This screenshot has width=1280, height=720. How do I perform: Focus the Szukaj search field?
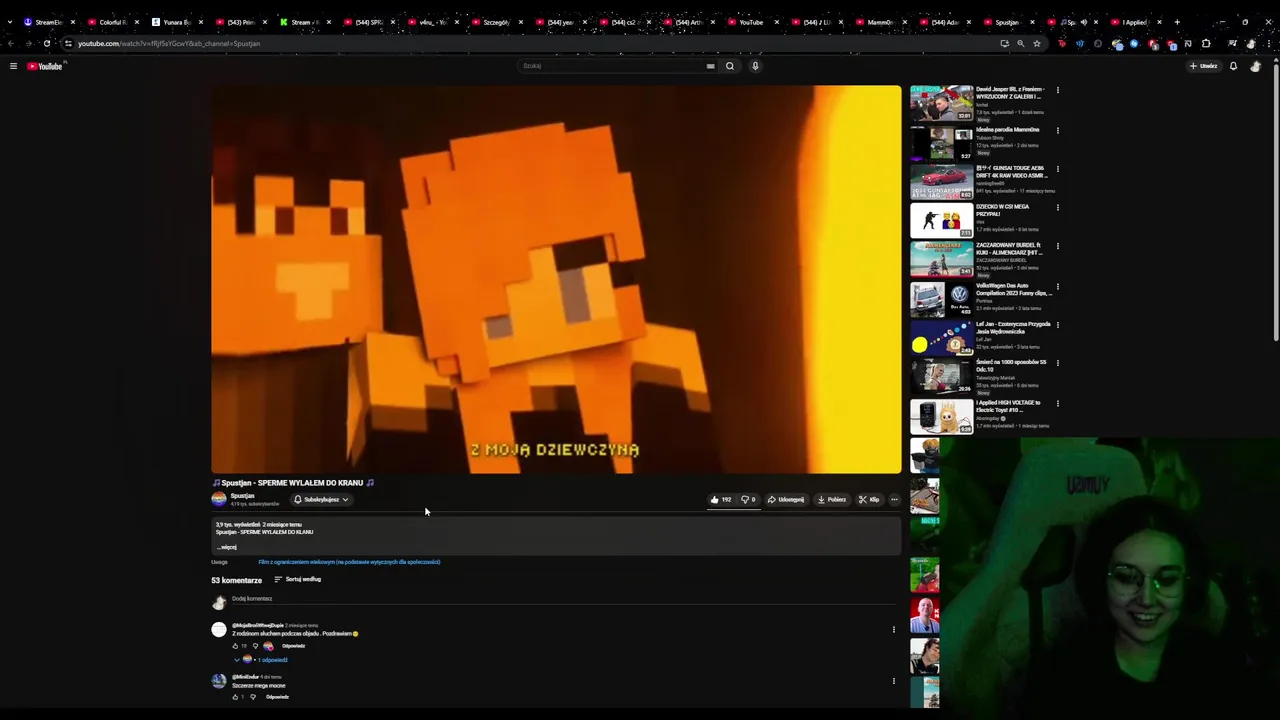coord(612,66)
